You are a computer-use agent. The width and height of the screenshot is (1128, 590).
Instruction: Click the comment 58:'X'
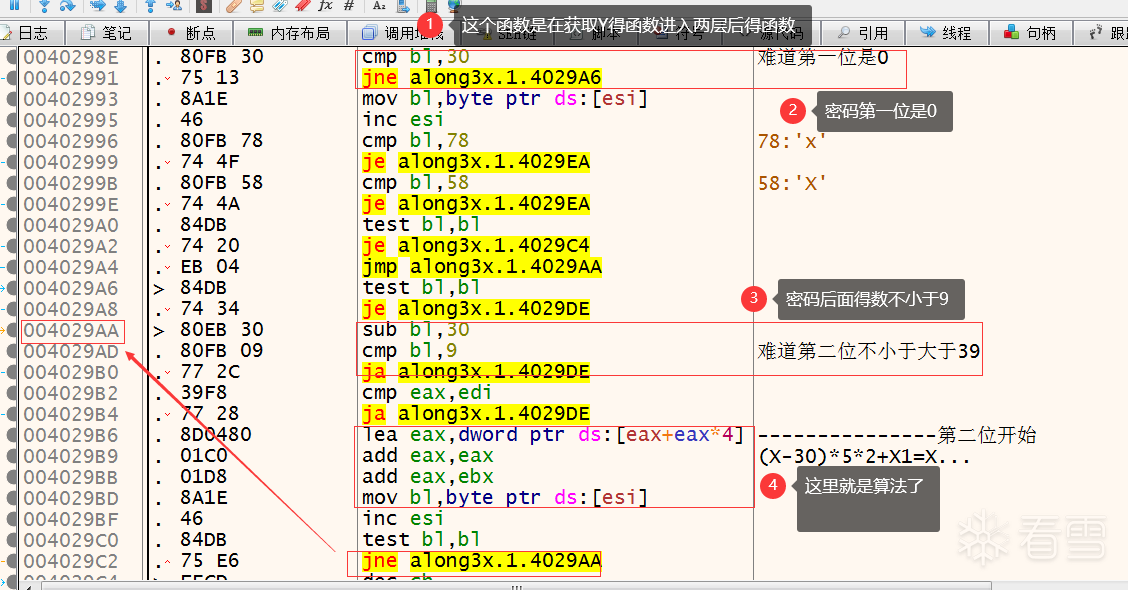tap(792, 183)
